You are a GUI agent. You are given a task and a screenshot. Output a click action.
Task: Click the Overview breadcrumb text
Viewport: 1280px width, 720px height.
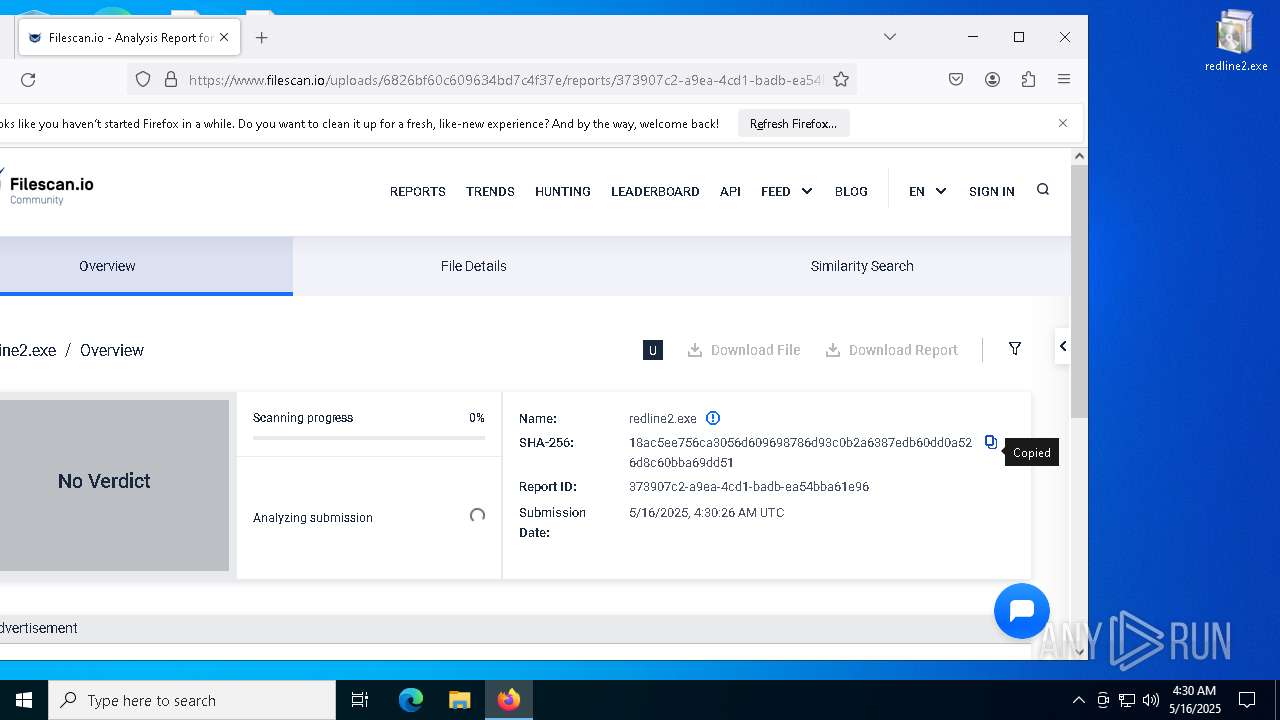(112, 350)
